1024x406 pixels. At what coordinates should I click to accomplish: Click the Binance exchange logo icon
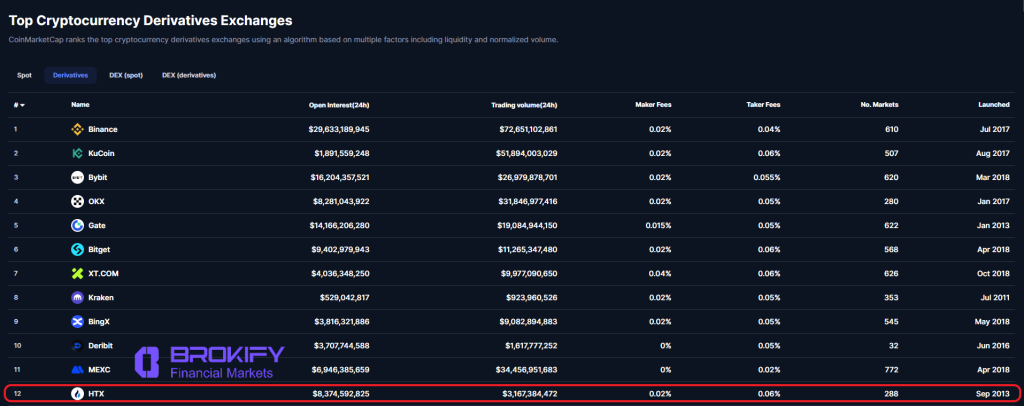point(77,129)
